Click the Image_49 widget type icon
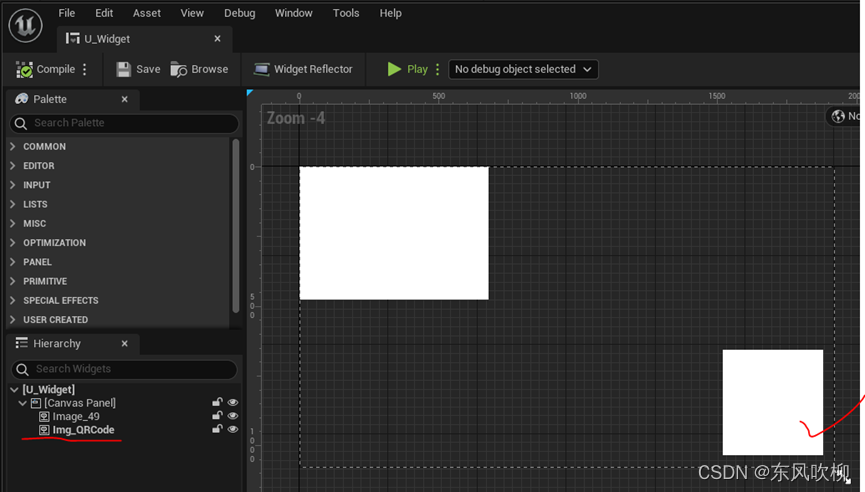Screen dimensions: 865x492 coord(44,416)
